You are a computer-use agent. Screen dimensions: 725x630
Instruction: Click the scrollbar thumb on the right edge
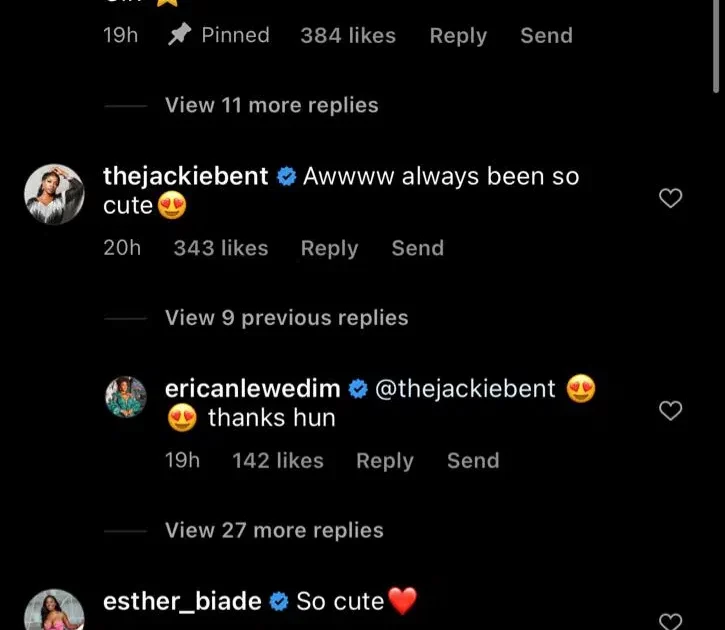click(x=716, y=46)
